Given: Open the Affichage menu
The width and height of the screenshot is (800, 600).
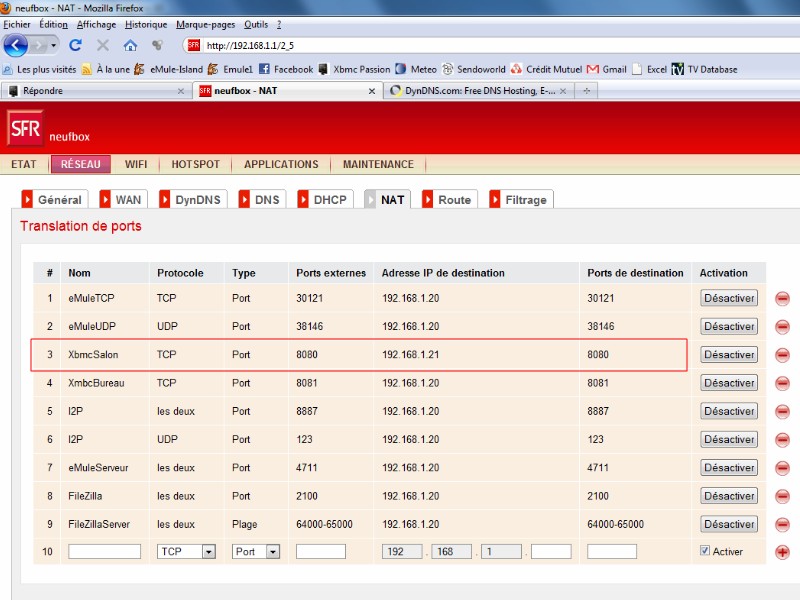Looking at the screenshot, I should (x=96, y=24).
